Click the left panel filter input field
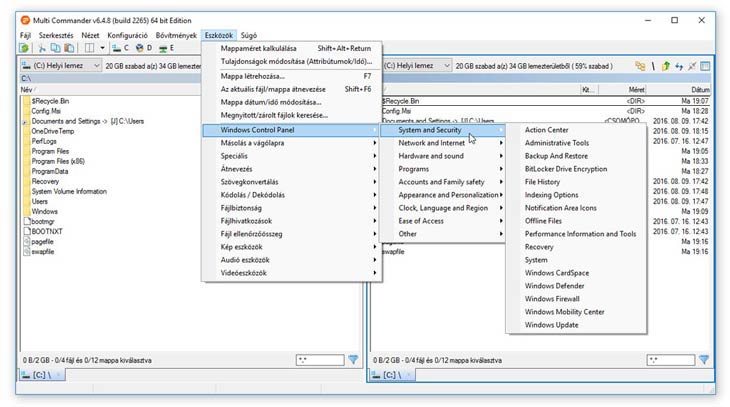 tap(318, 359)
